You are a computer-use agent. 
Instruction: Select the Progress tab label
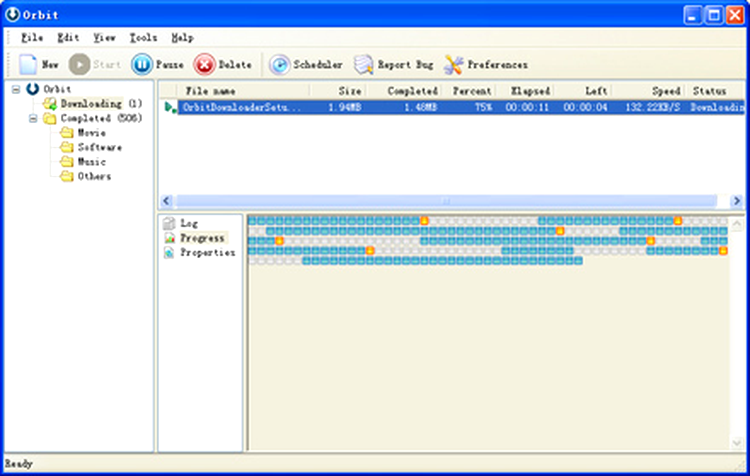[x=202, y=238]
